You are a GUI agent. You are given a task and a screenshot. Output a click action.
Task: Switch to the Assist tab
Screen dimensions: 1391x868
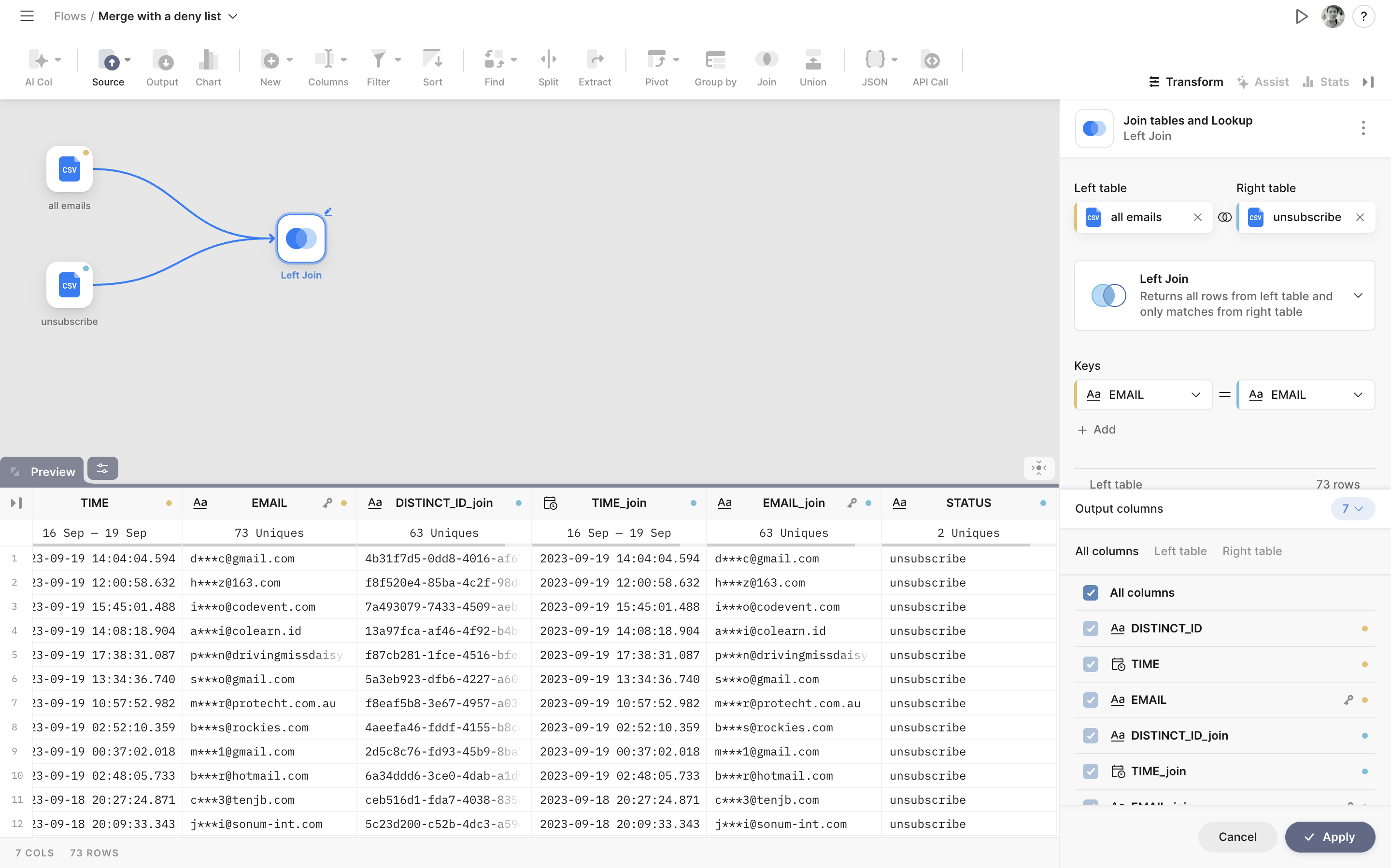[x=1263, y=82]
